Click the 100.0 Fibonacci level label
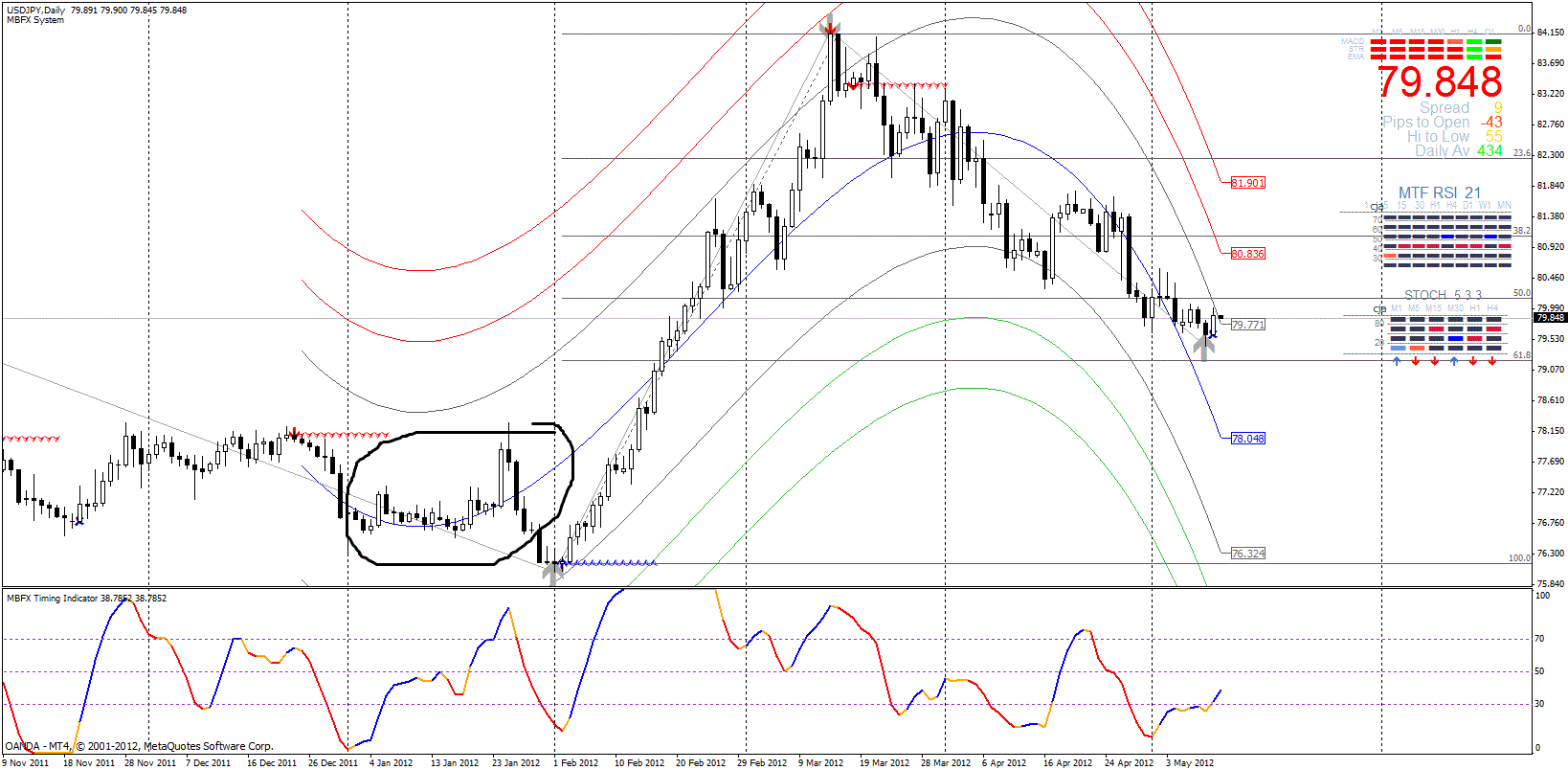The height and width of the screenshot is (770, 1568). 1520,557
